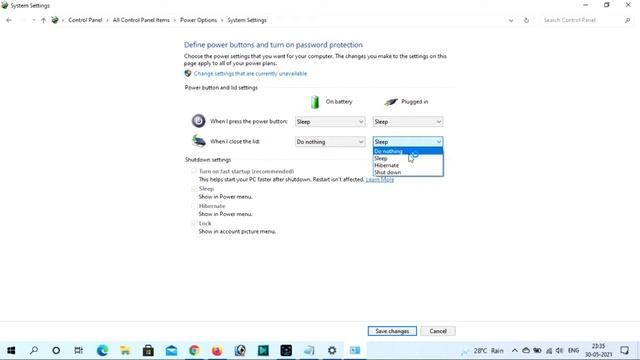Choose Shut down in open dropdown list
Image resolution: width=640 pixels, height=360 pixels.
point(408,172)
